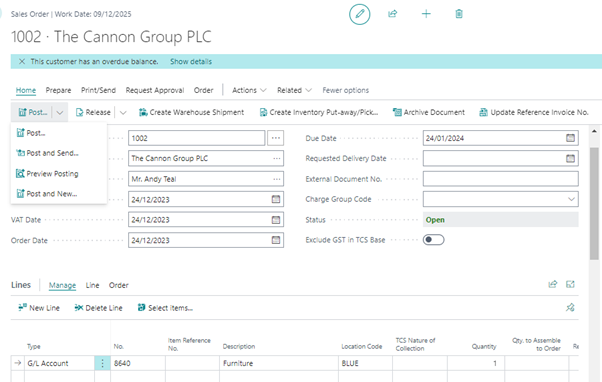Viewport: 602px width, 382px height.
Task: Click the plus icon to create new
Action: [x=426, y=14]
